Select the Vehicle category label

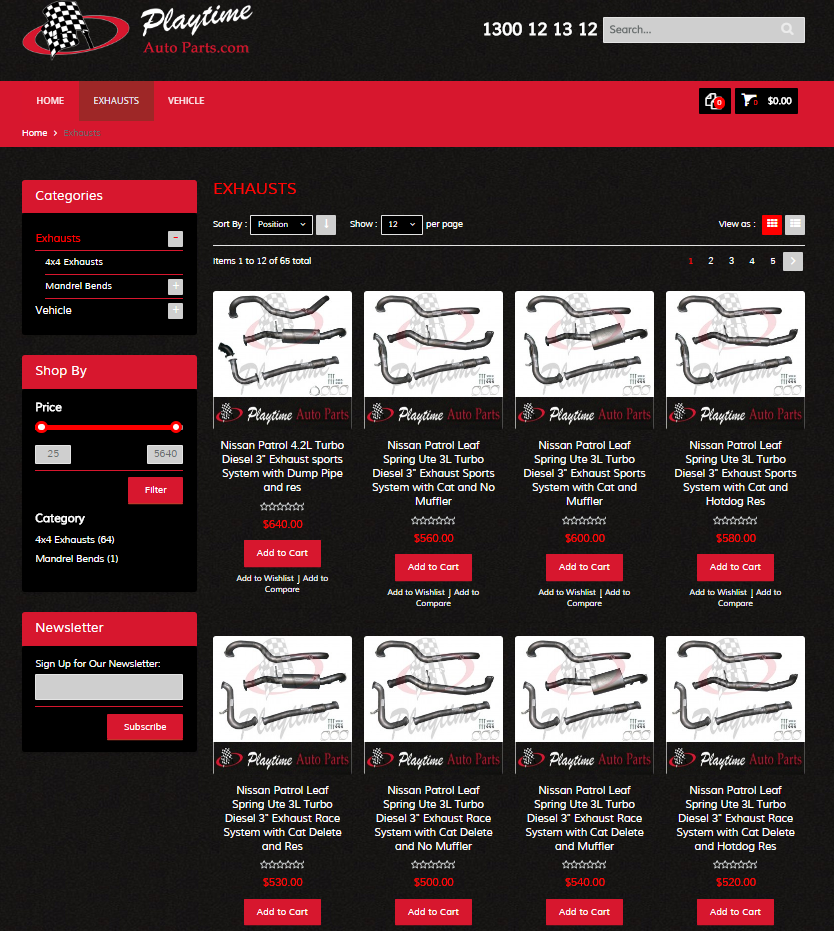[53, 310]
